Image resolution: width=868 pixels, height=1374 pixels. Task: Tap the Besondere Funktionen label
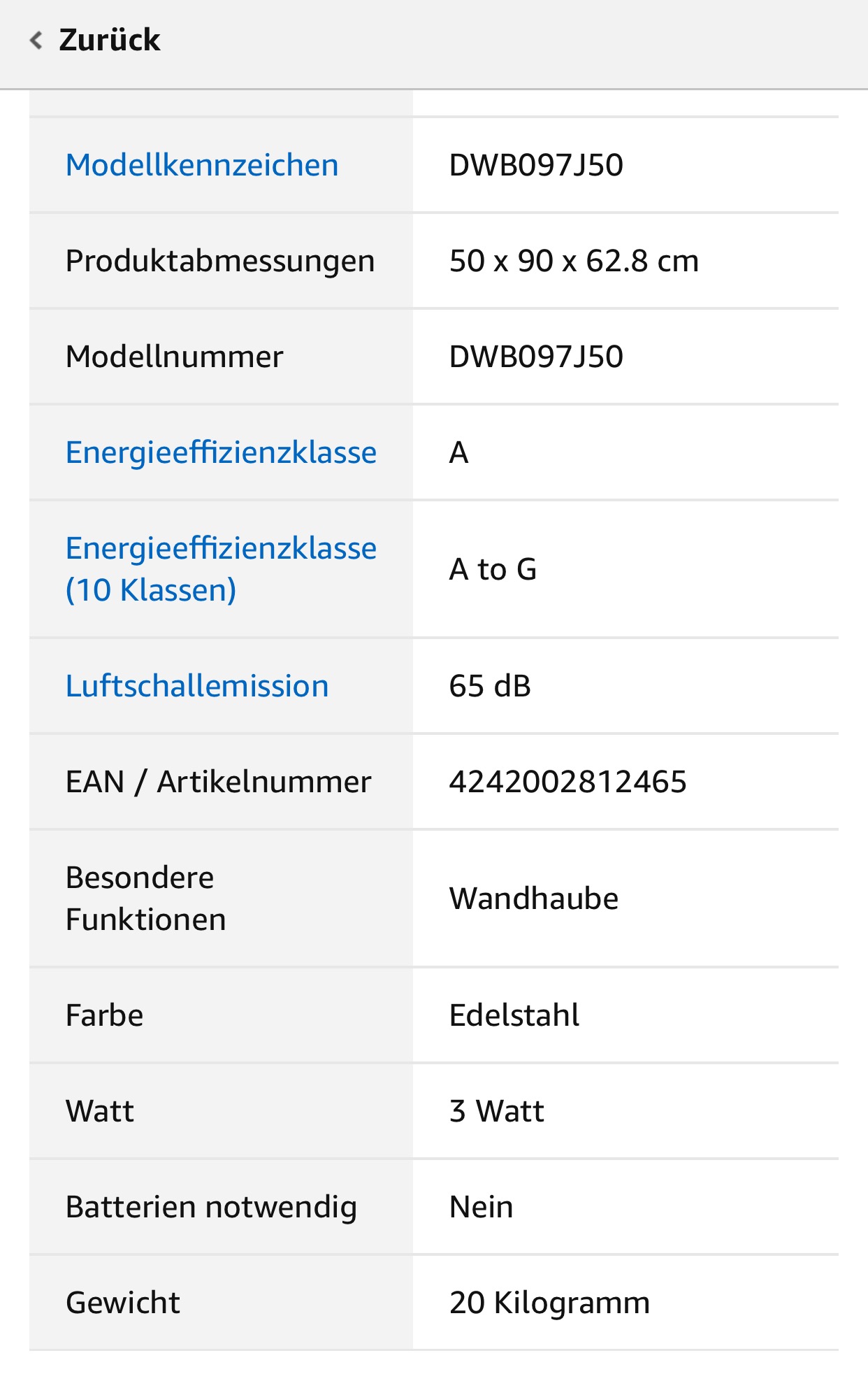(x=146, y=899)
